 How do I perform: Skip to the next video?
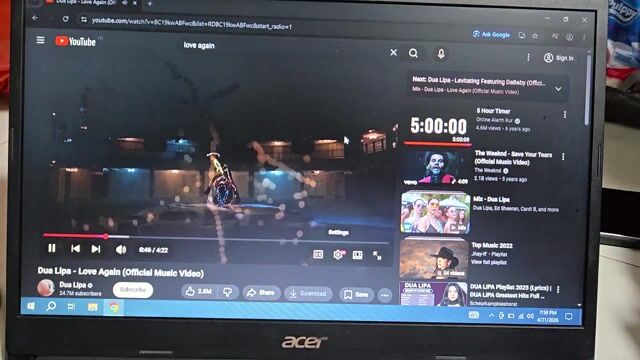[x=96, y=249]
